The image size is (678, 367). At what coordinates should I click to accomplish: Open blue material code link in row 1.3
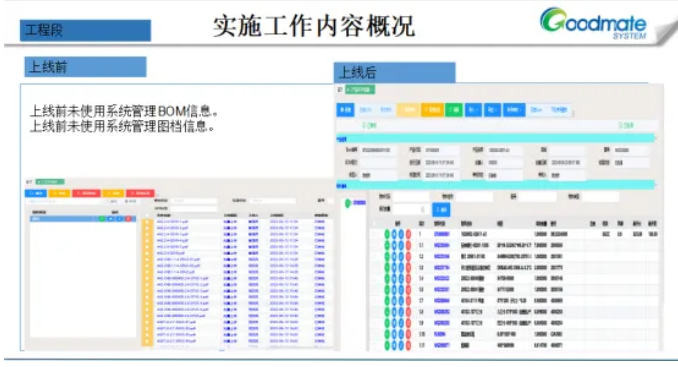[x=441, y=268]
